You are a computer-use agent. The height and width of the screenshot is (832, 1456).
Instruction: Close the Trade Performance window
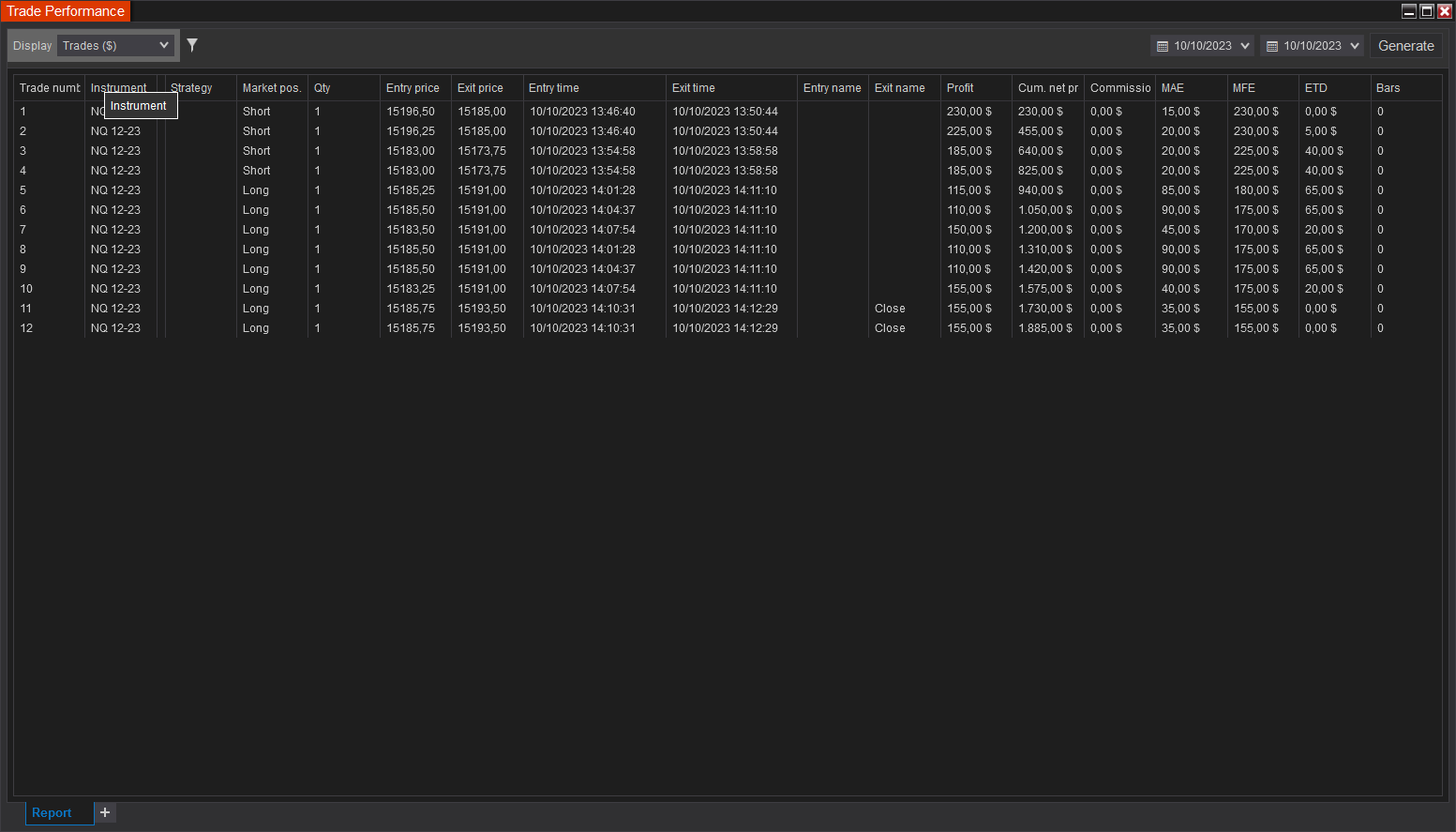[x=1445, y=11]
